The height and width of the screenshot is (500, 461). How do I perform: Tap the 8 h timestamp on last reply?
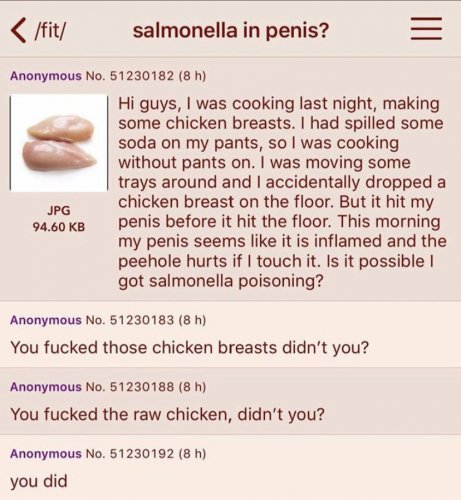coord(192,454)
